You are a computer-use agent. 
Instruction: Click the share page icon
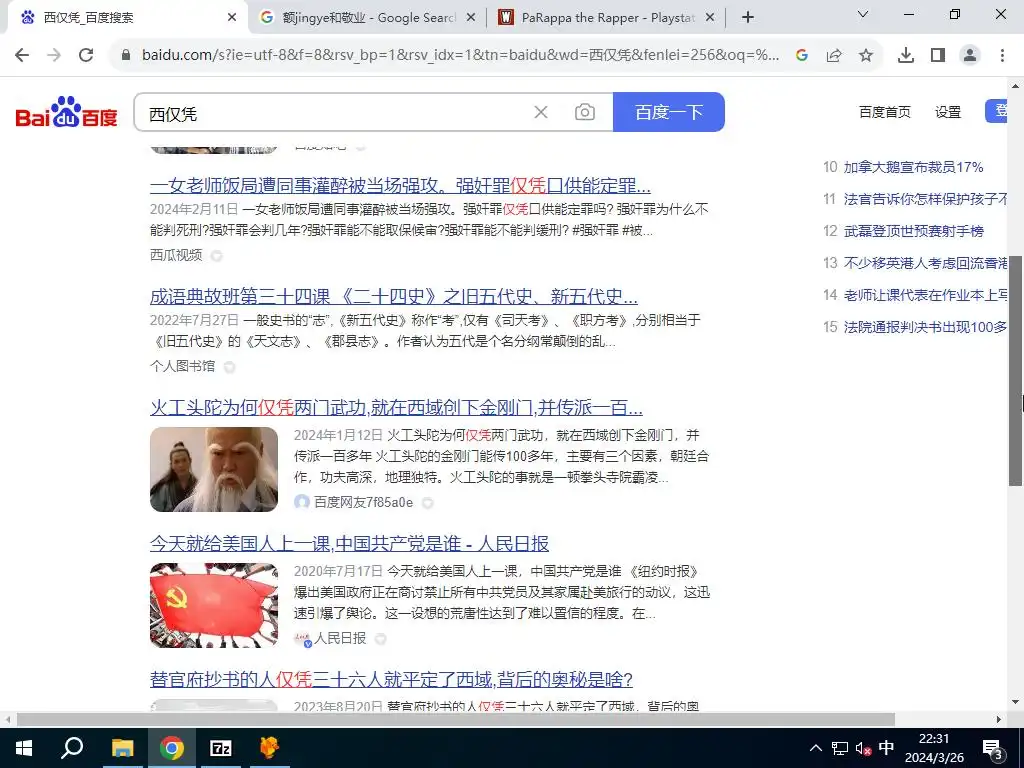(834, 56)
